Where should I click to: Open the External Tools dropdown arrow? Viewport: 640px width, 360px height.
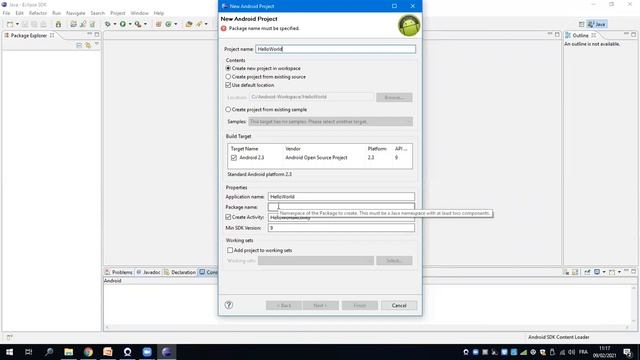[145, 24]
